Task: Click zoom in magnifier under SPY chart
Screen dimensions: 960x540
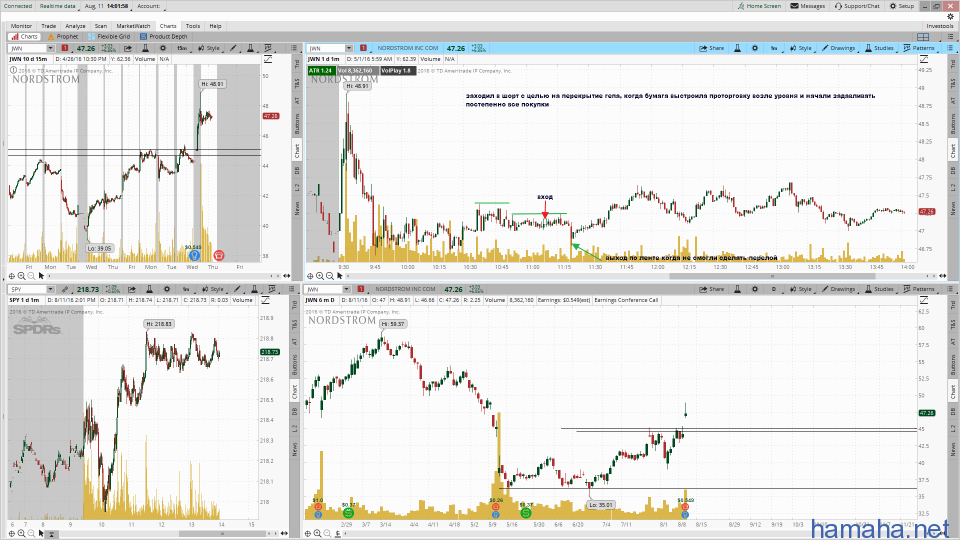Action: click(21, 534)
